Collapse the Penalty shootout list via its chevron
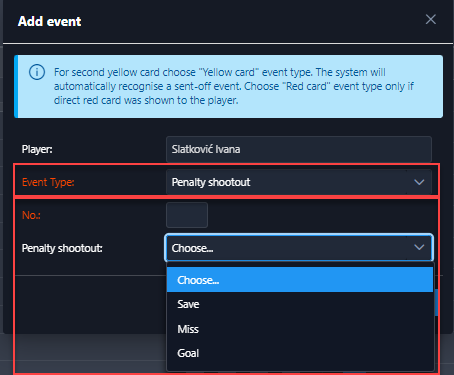454x375 pixels. tap(419, 247)
